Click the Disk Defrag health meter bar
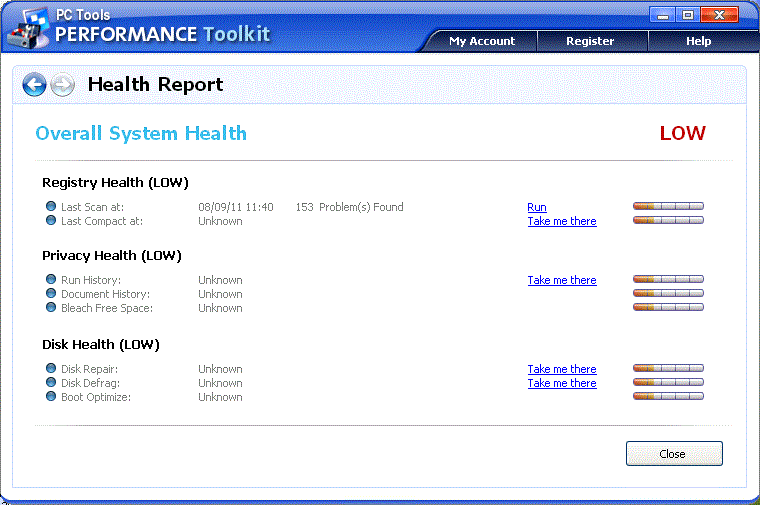Screen dimensions: 760x505 pyautogui.click(x=668, y=382)
